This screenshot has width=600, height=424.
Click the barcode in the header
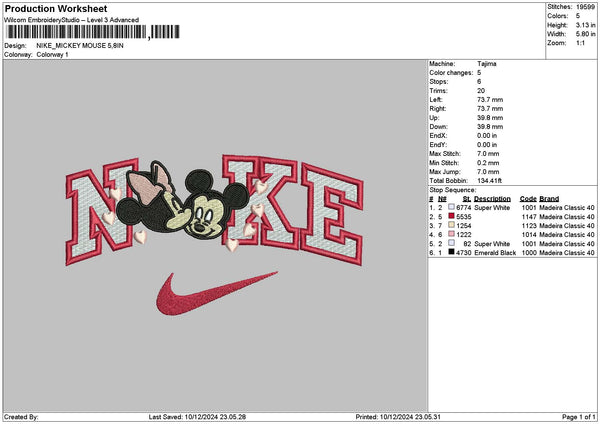pos(93,32)
